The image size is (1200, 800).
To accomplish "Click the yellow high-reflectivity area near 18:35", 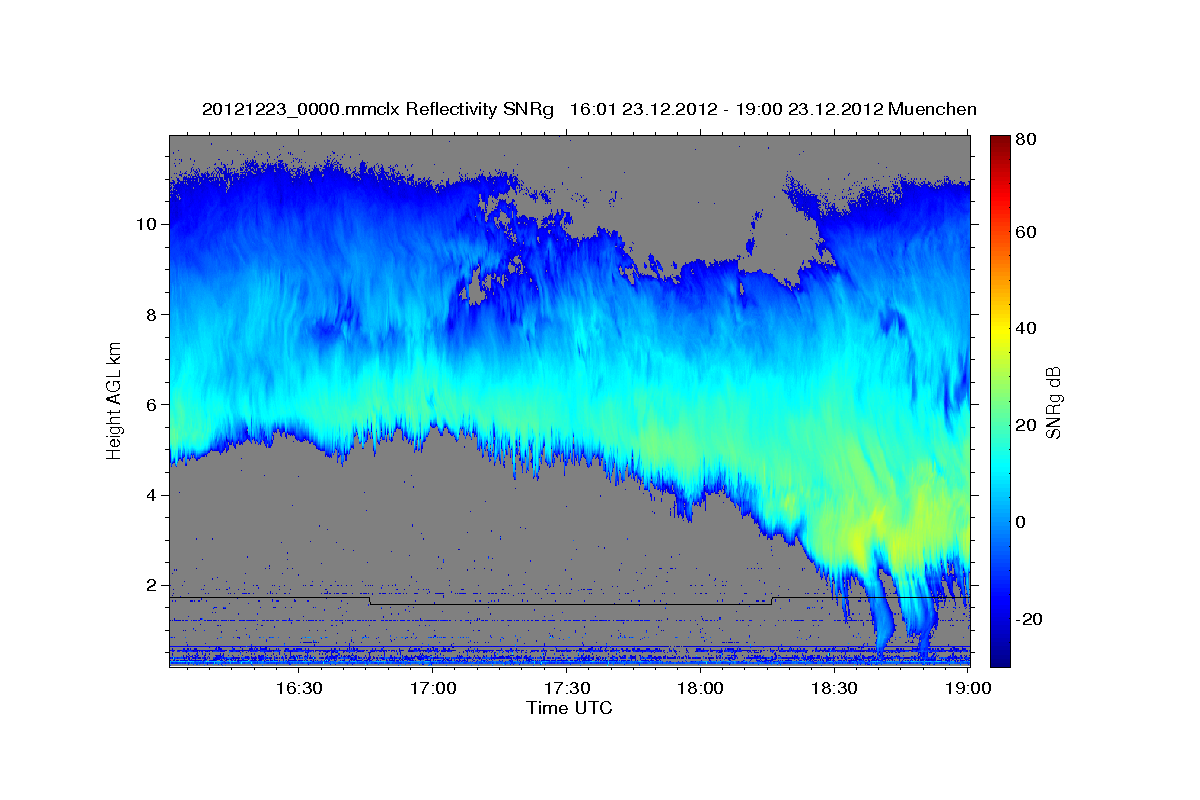I will click(x=860, y=540).
